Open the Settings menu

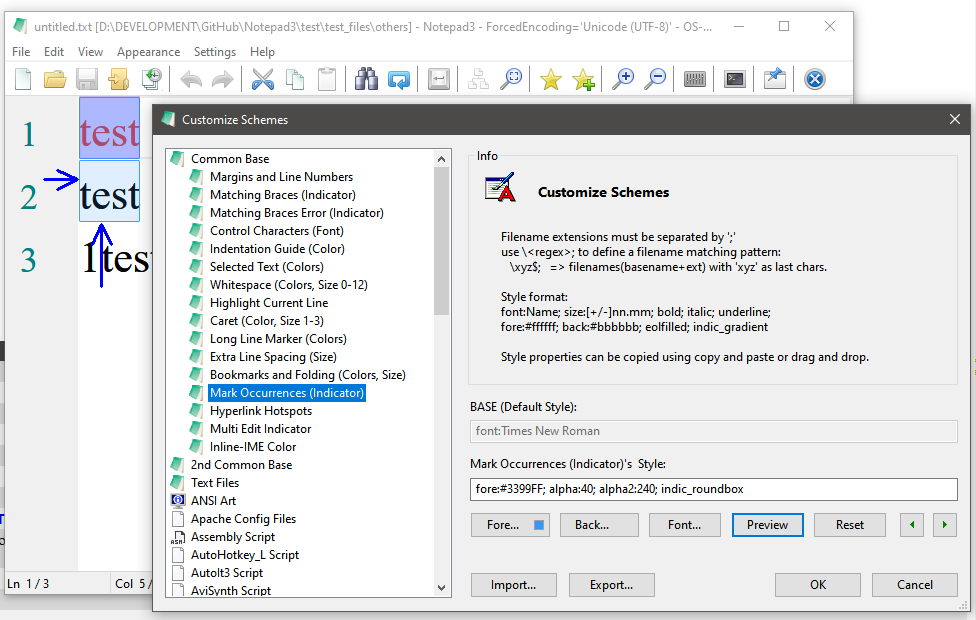click(216, 51)
